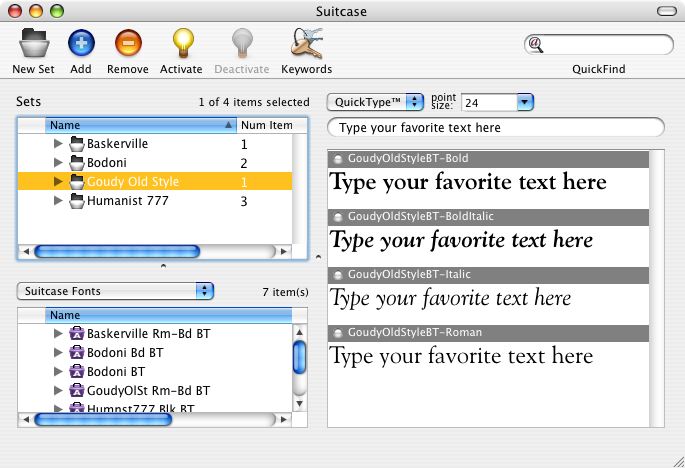This screenshot has width=685, height=468.
Task: Click the fonts list horizontal scrollbar thumb
Action: (103, 419)
